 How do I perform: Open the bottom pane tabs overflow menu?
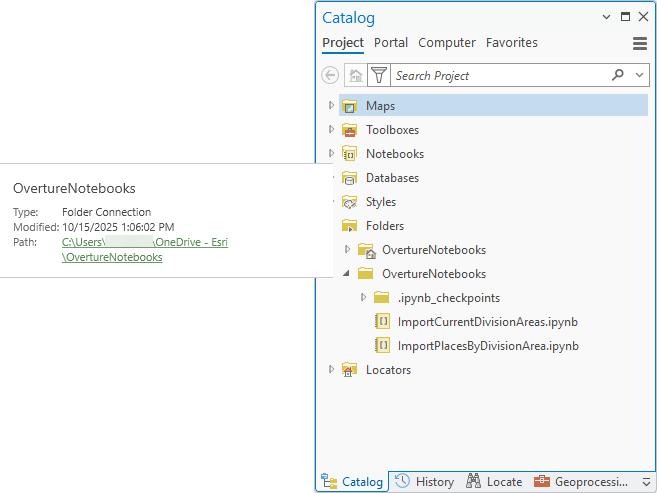(x=647, y=482)
